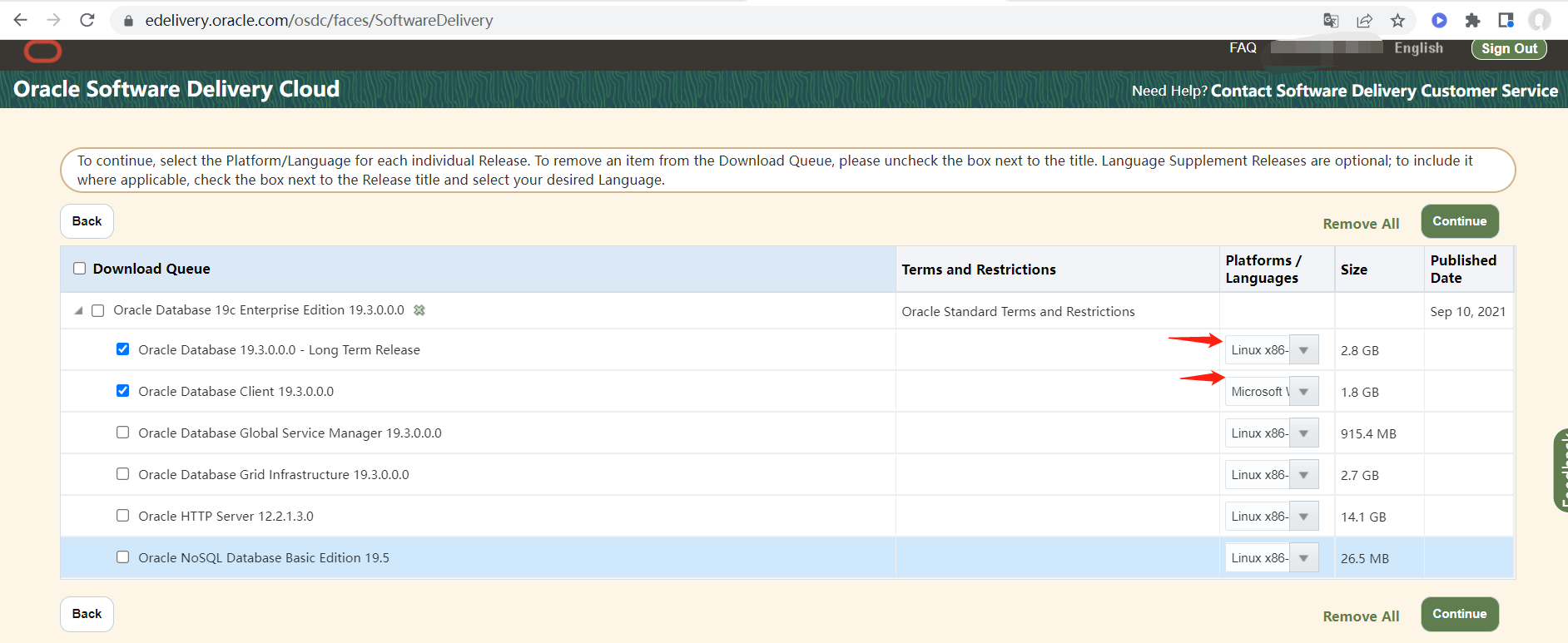Open the English language menu
This screenshot has width=1568, height=643.
click(1418, 48)
